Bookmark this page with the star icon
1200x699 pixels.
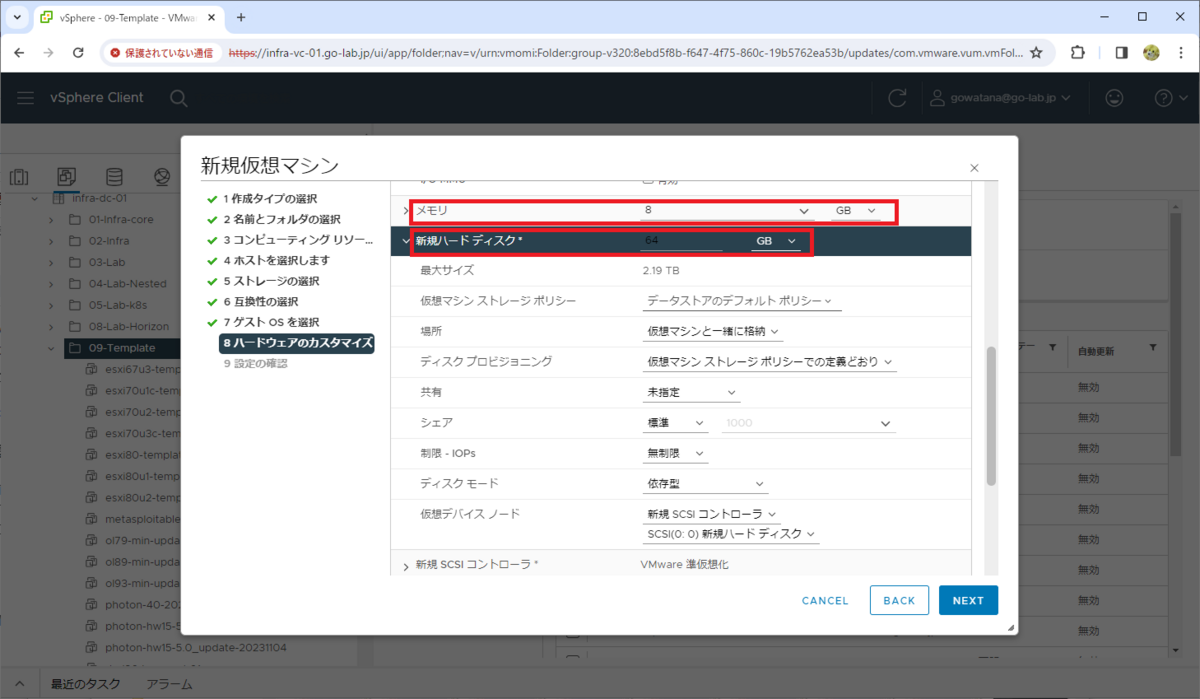click(x=1036, y=53)
